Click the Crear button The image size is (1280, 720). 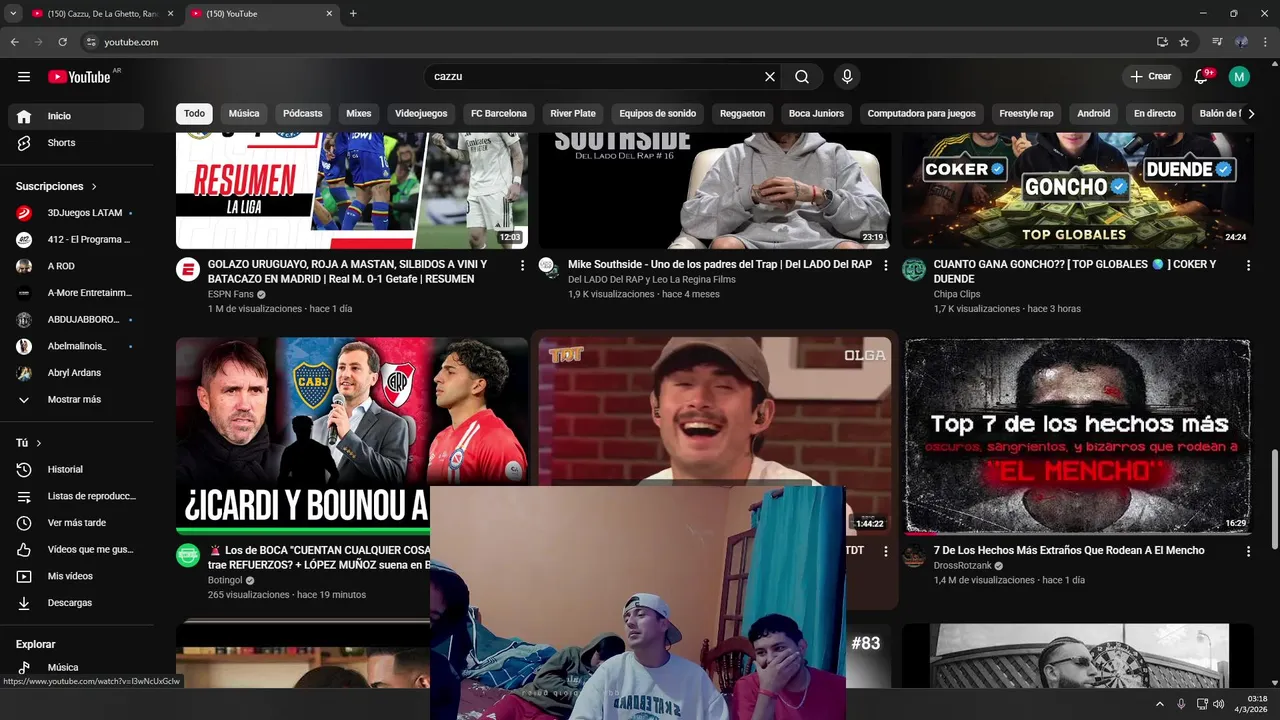point(1150,76)
